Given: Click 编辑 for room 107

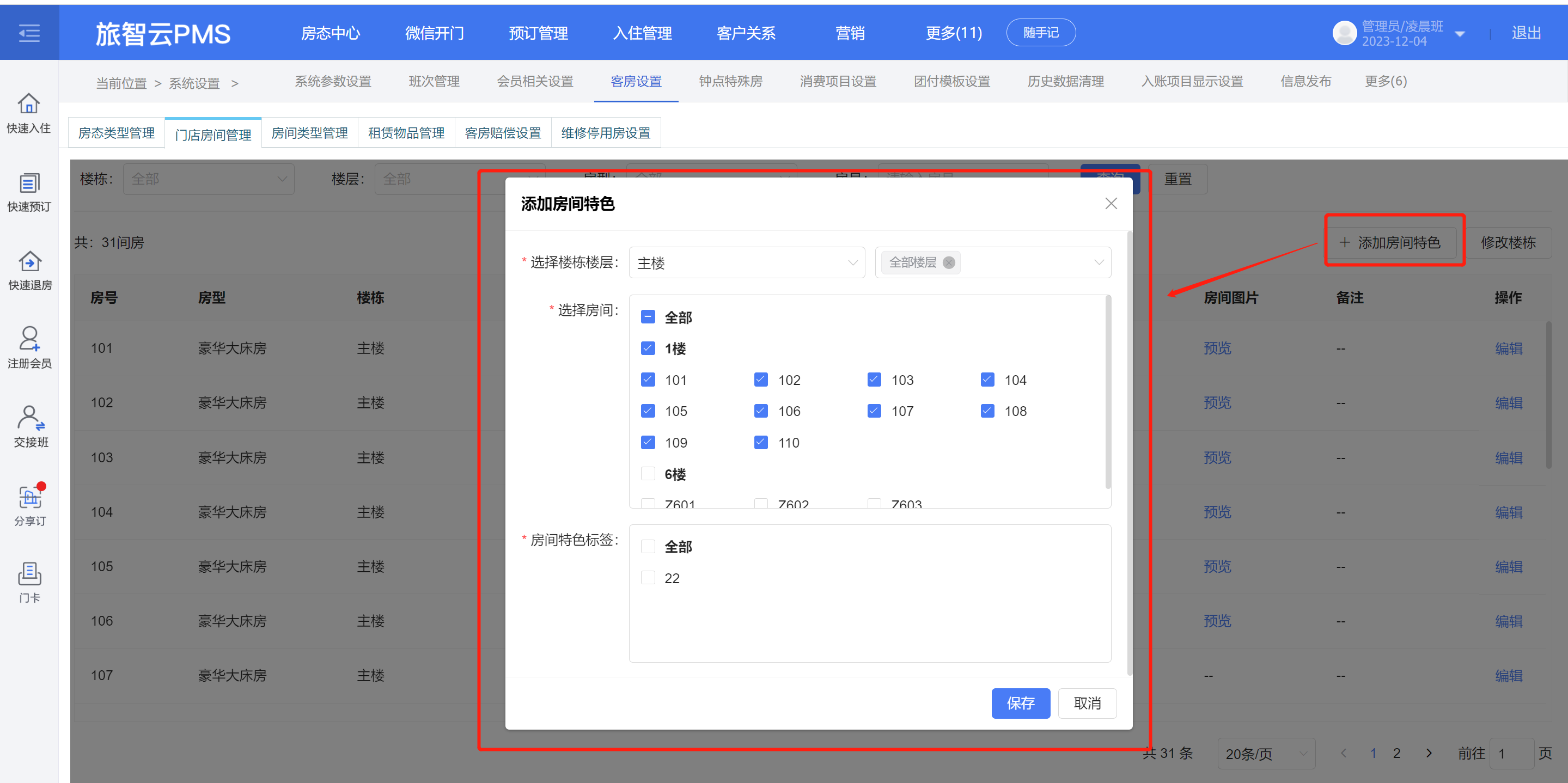Looking at the screenshot, I should click(1508, 675).
